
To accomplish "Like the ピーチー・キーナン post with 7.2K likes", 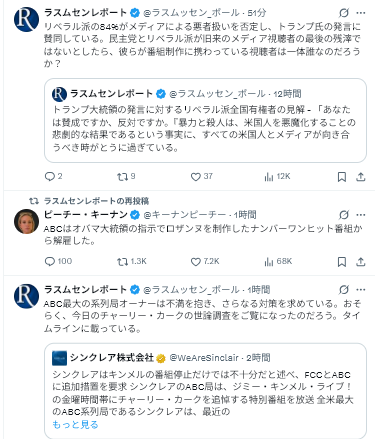I will pos(205,262).
